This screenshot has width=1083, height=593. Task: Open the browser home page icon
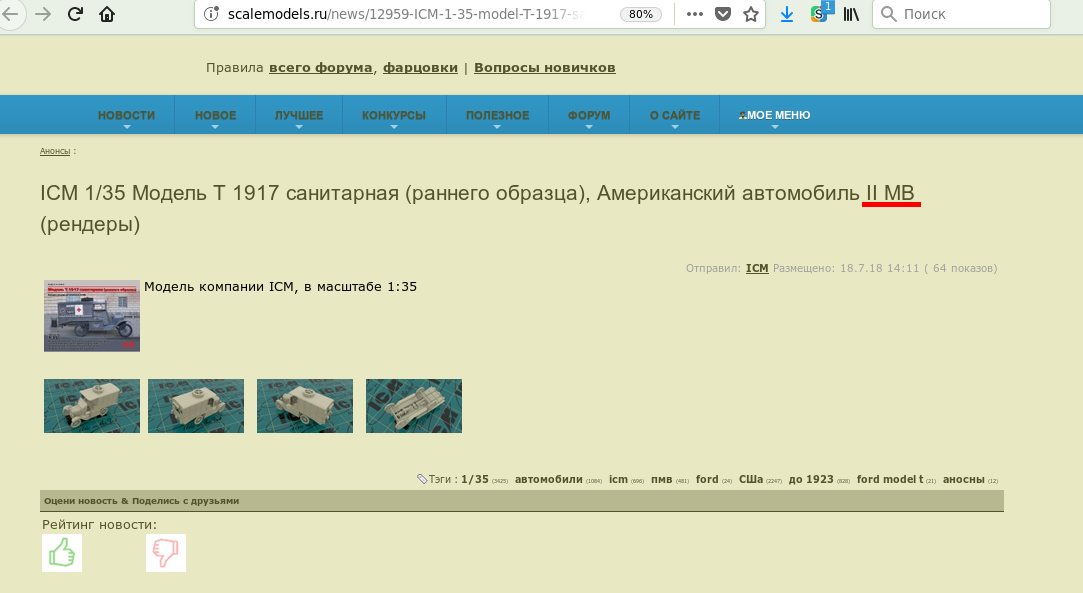[x=107, y=14]
